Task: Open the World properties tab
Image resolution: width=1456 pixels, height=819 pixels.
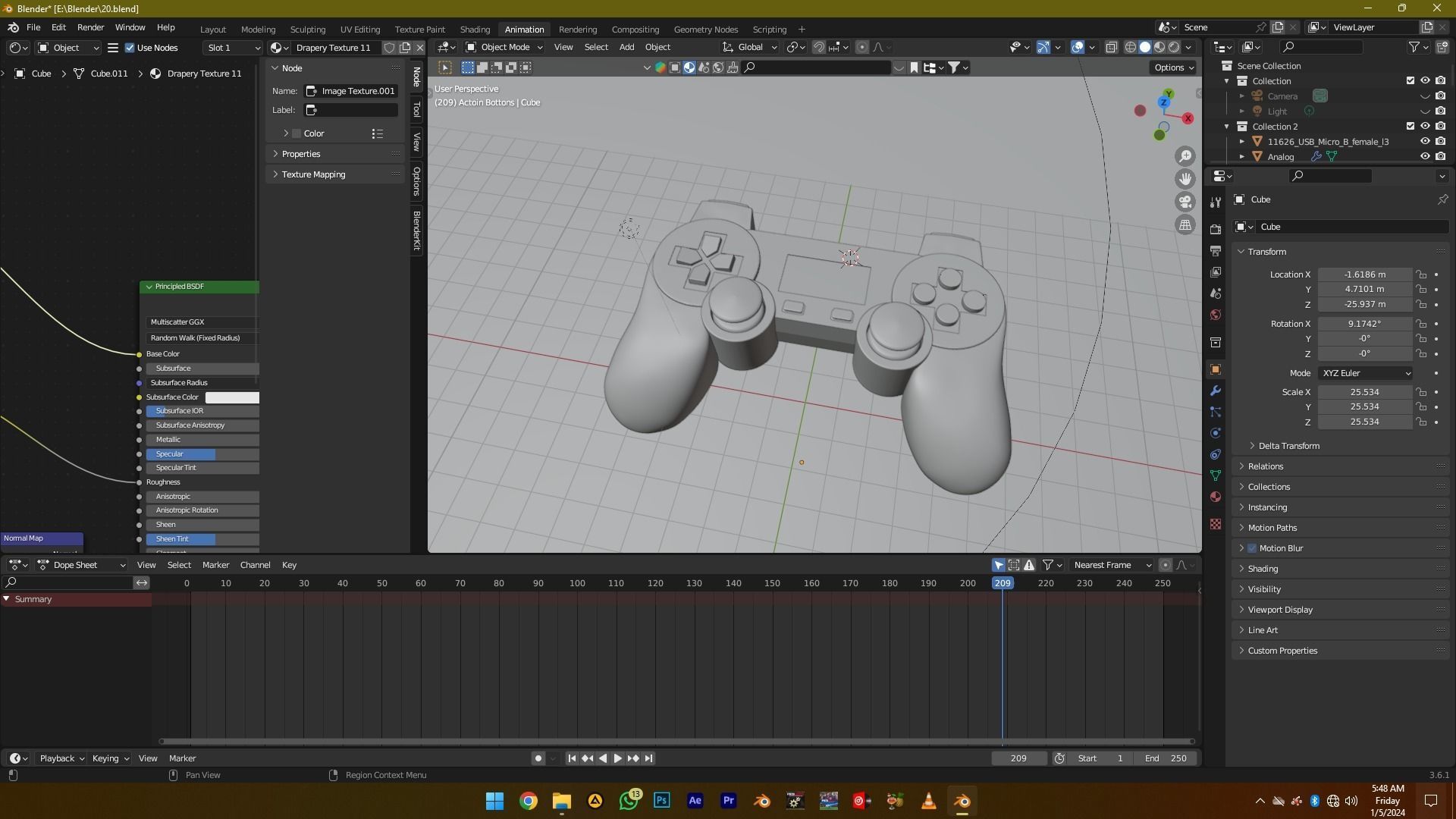Action: pos(1216,315)
